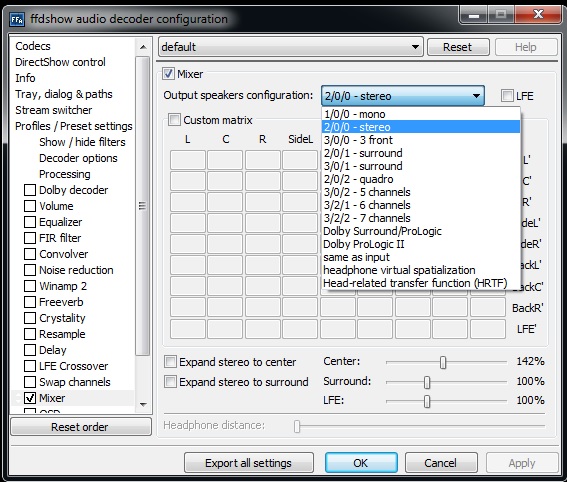Open the Codecs page
The image size is (567, 482).
click(x=33, y=46)
